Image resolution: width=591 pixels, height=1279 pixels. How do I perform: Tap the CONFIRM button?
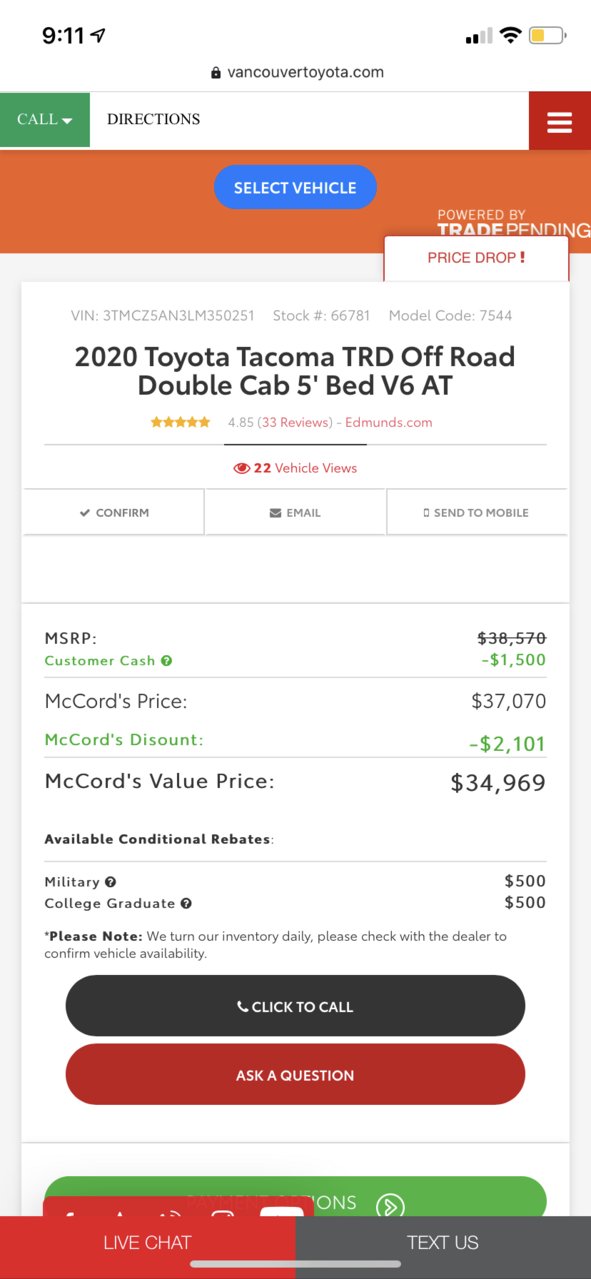tap(114, 513)
